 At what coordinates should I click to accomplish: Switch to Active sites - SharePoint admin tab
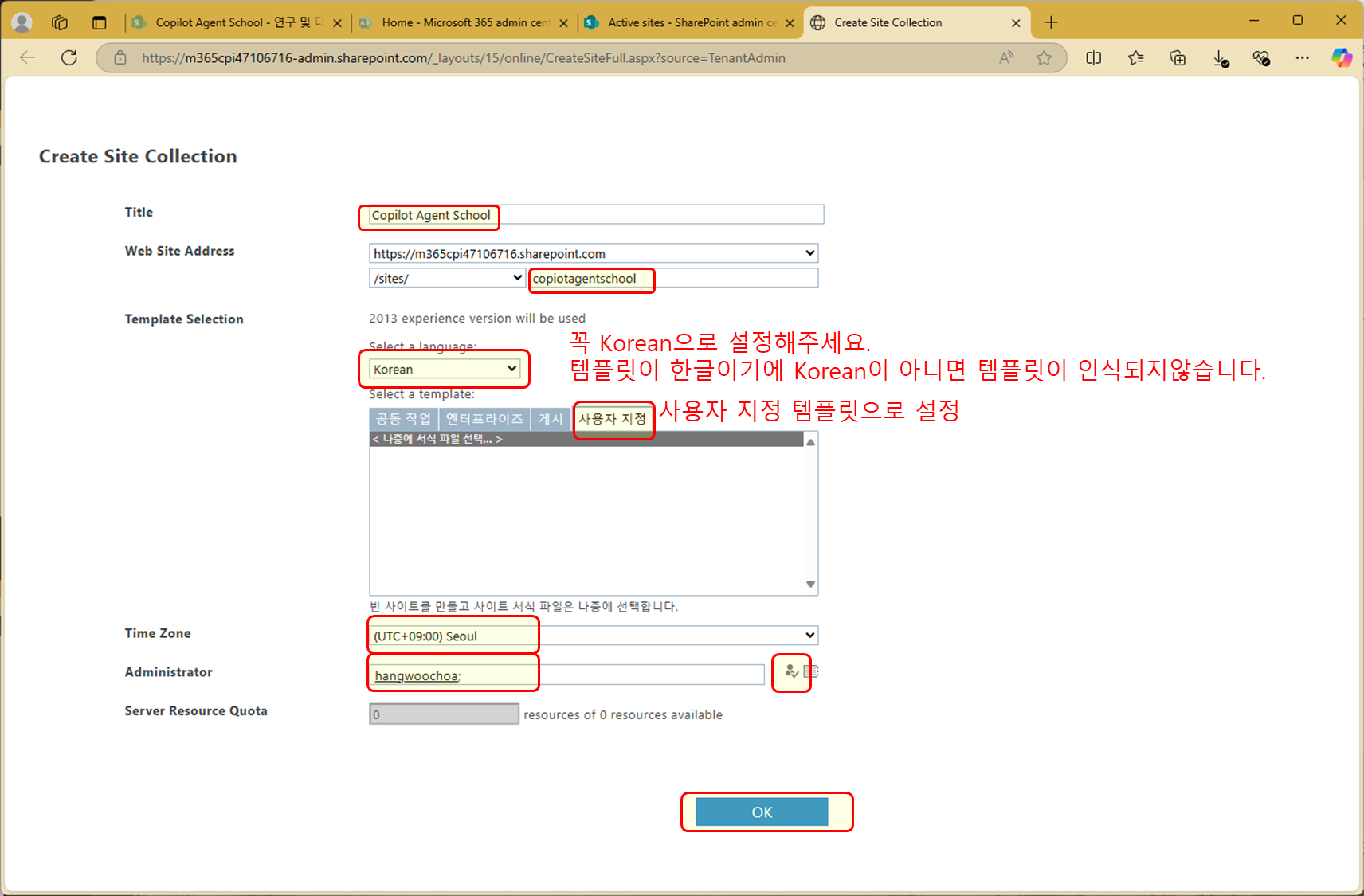tap(691, 22)
